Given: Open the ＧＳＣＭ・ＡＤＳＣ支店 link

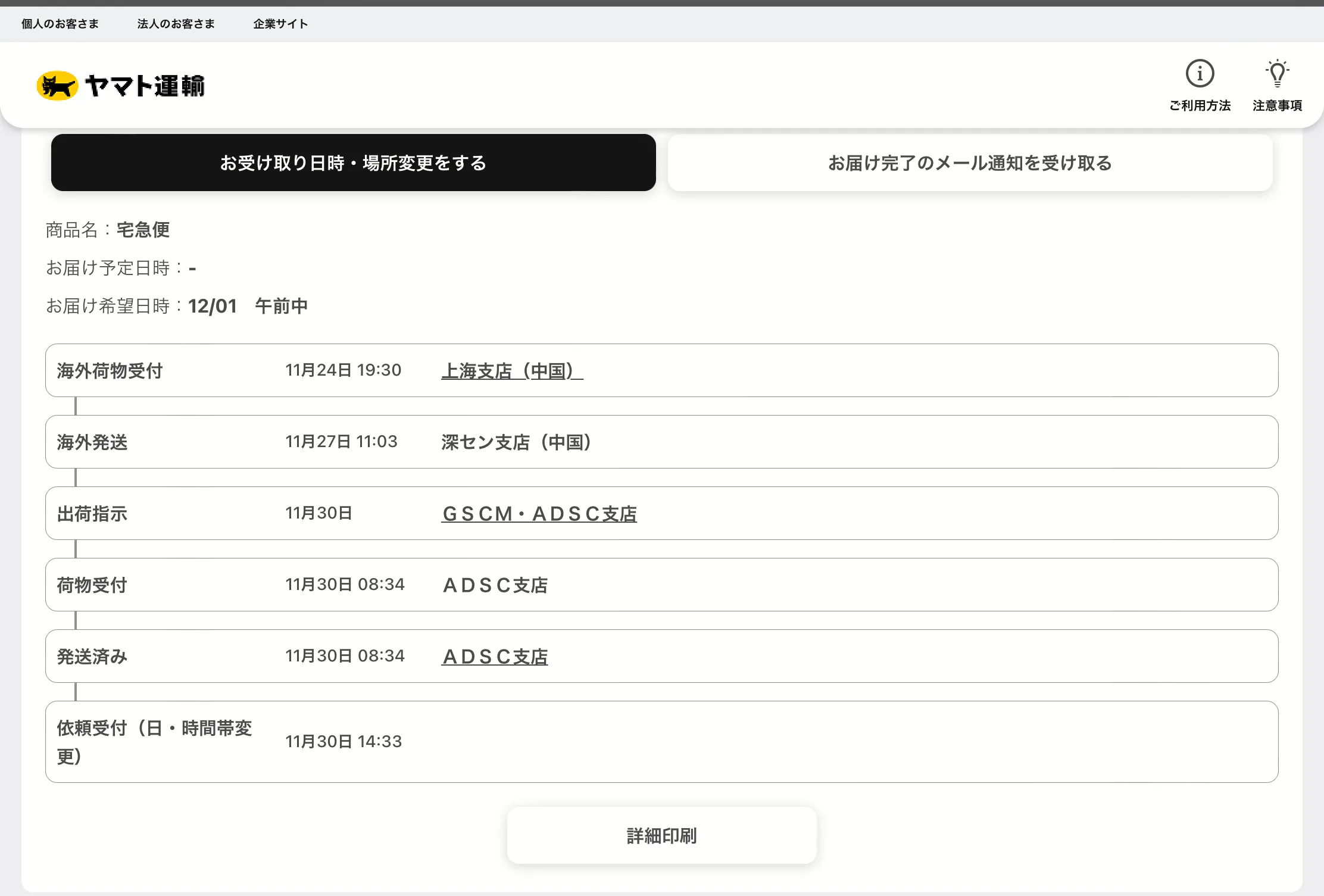Looking at the screenshot, I should click(x=539, y=514).
